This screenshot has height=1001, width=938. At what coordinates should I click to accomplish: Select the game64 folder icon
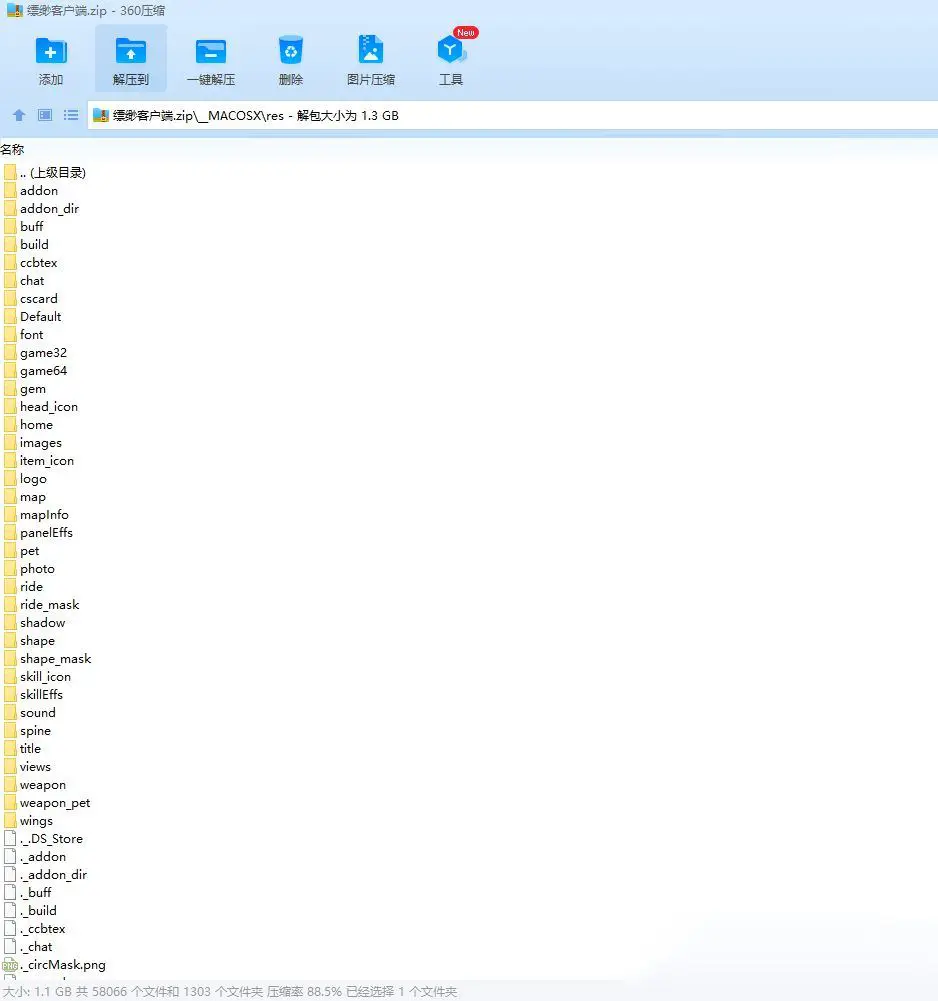pyautogui.click(x=10, y=371)
